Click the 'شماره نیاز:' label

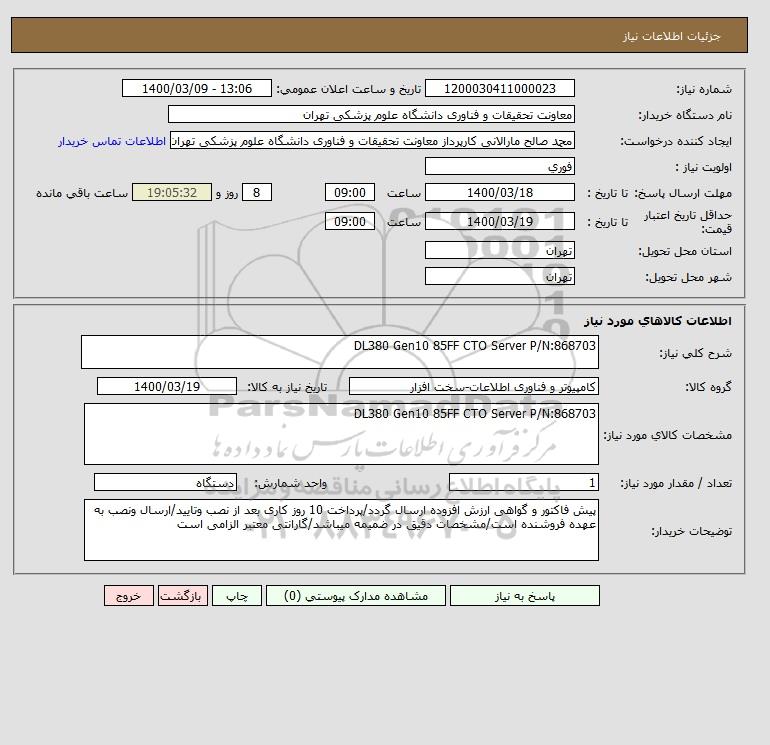click(x=704, y=89)
